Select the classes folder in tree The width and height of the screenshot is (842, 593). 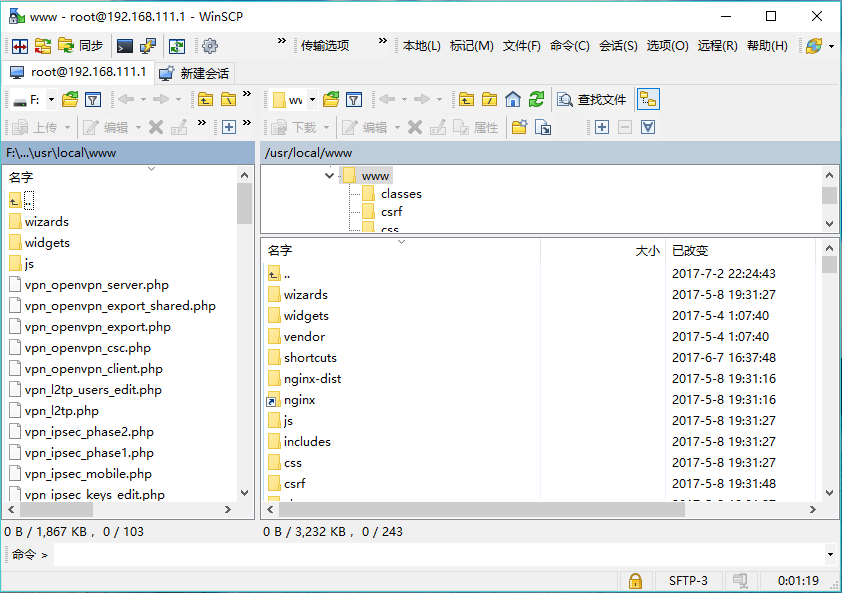click(x=401, y=194)
